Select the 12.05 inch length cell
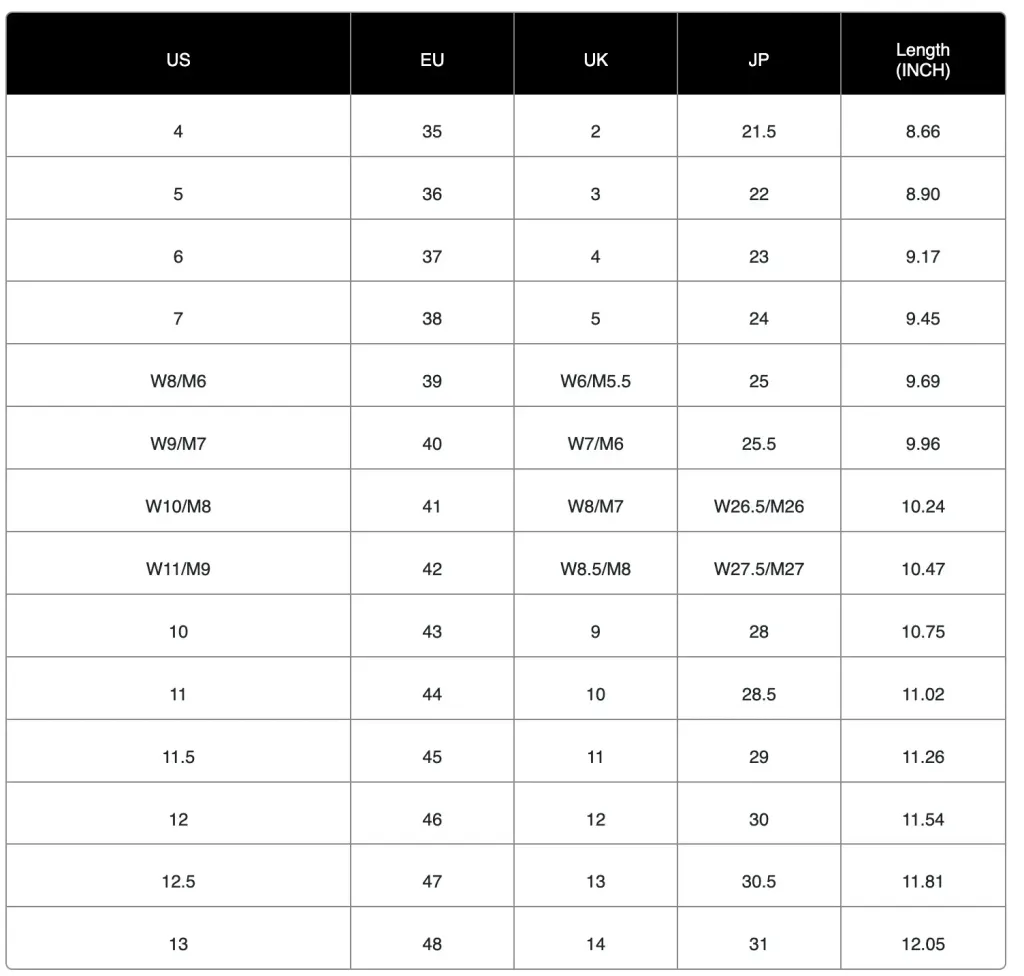Viewport: 1024px width, 976px height. [922, 944]
